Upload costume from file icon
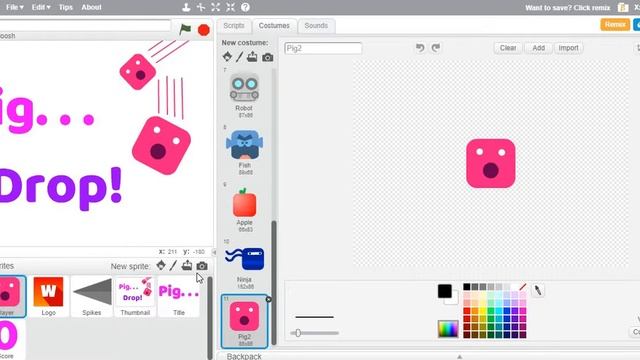Screen dimensions: 640x360 252,57
